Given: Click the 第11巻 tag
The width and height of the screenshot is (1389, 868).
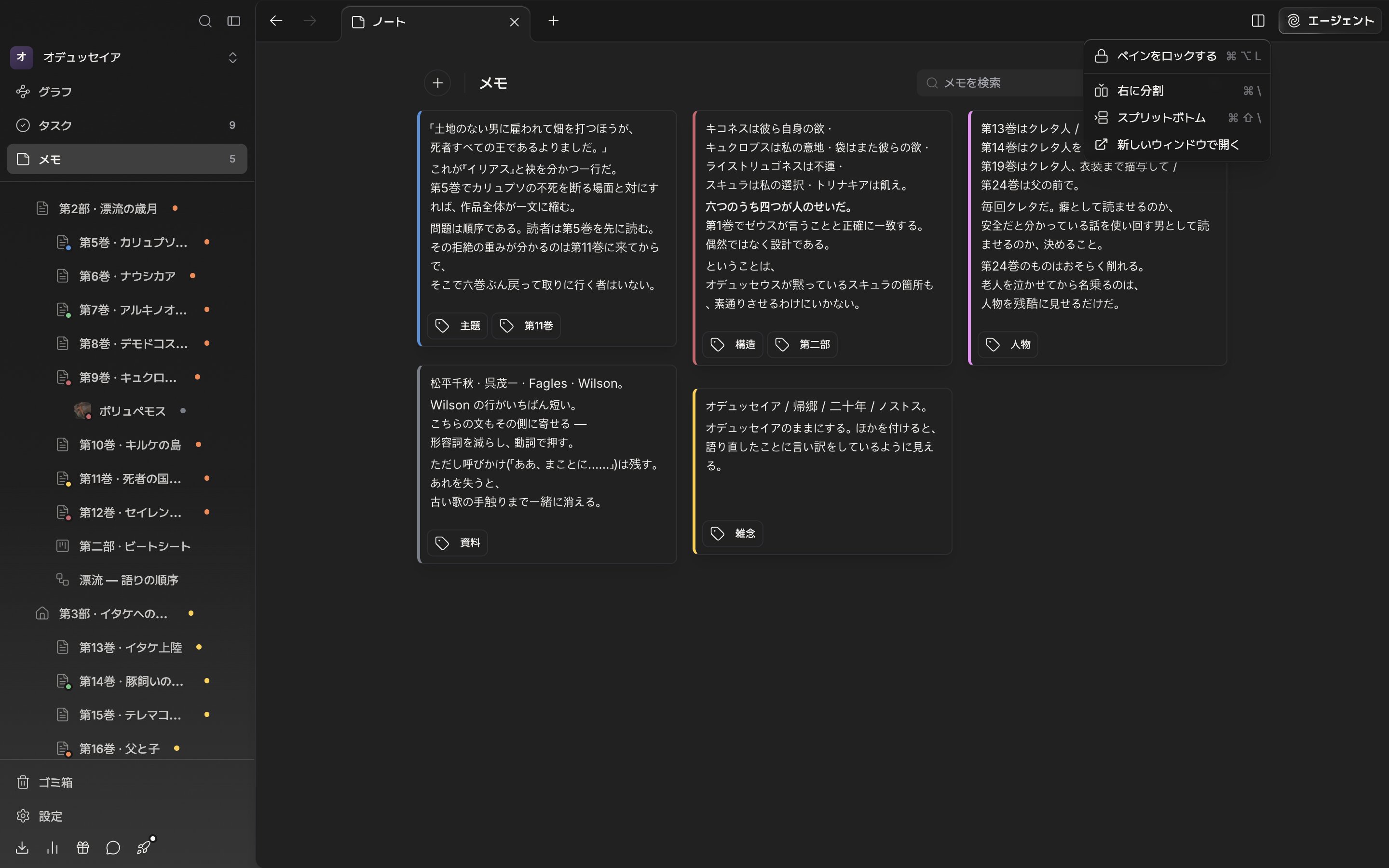Looking at the screenshot, I should [x=526, y=326].
